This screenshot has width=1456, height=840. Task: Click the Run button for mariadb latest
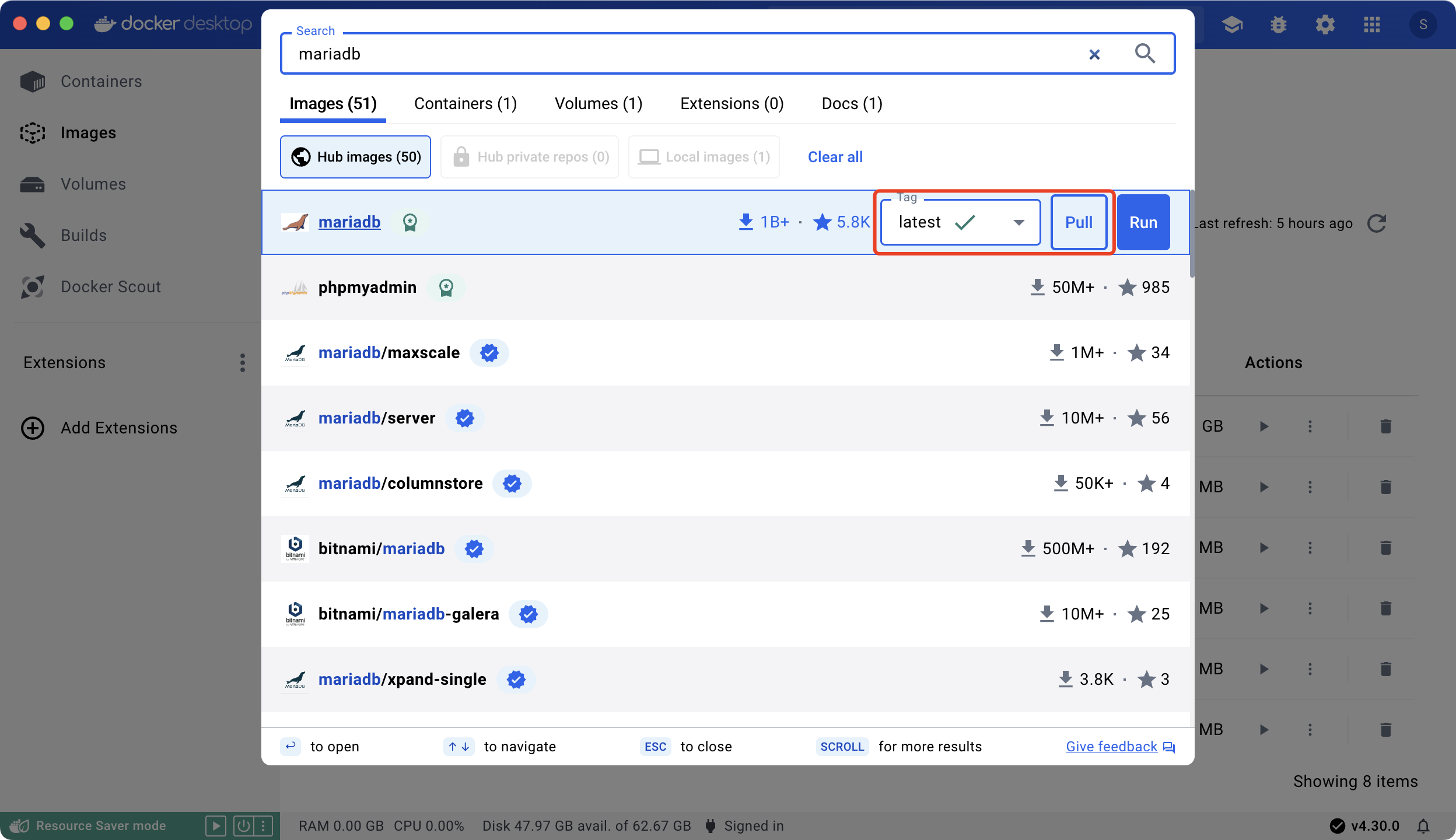pos(1143,222)
